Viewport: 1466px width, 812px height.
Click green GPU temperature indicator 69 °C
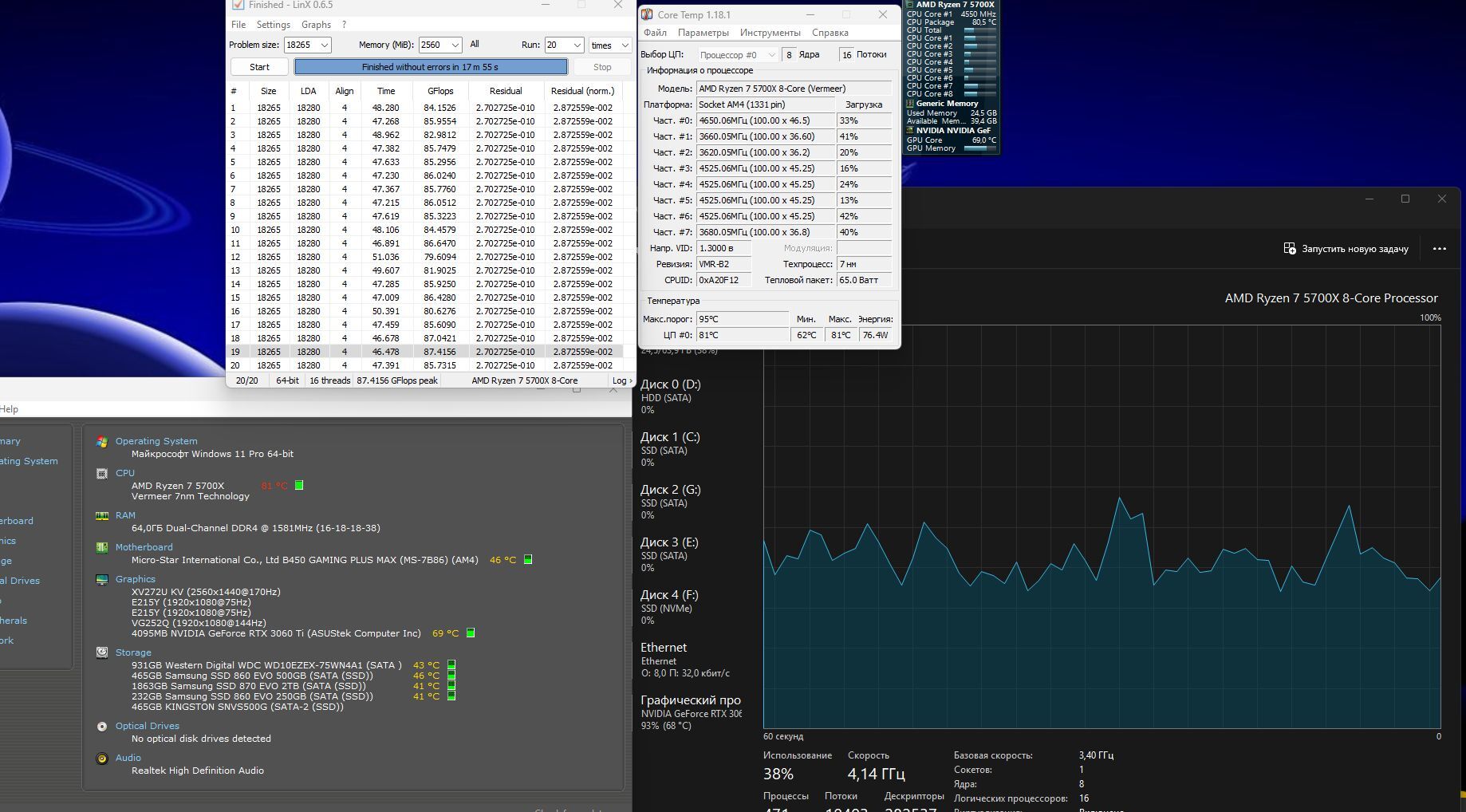471,633
